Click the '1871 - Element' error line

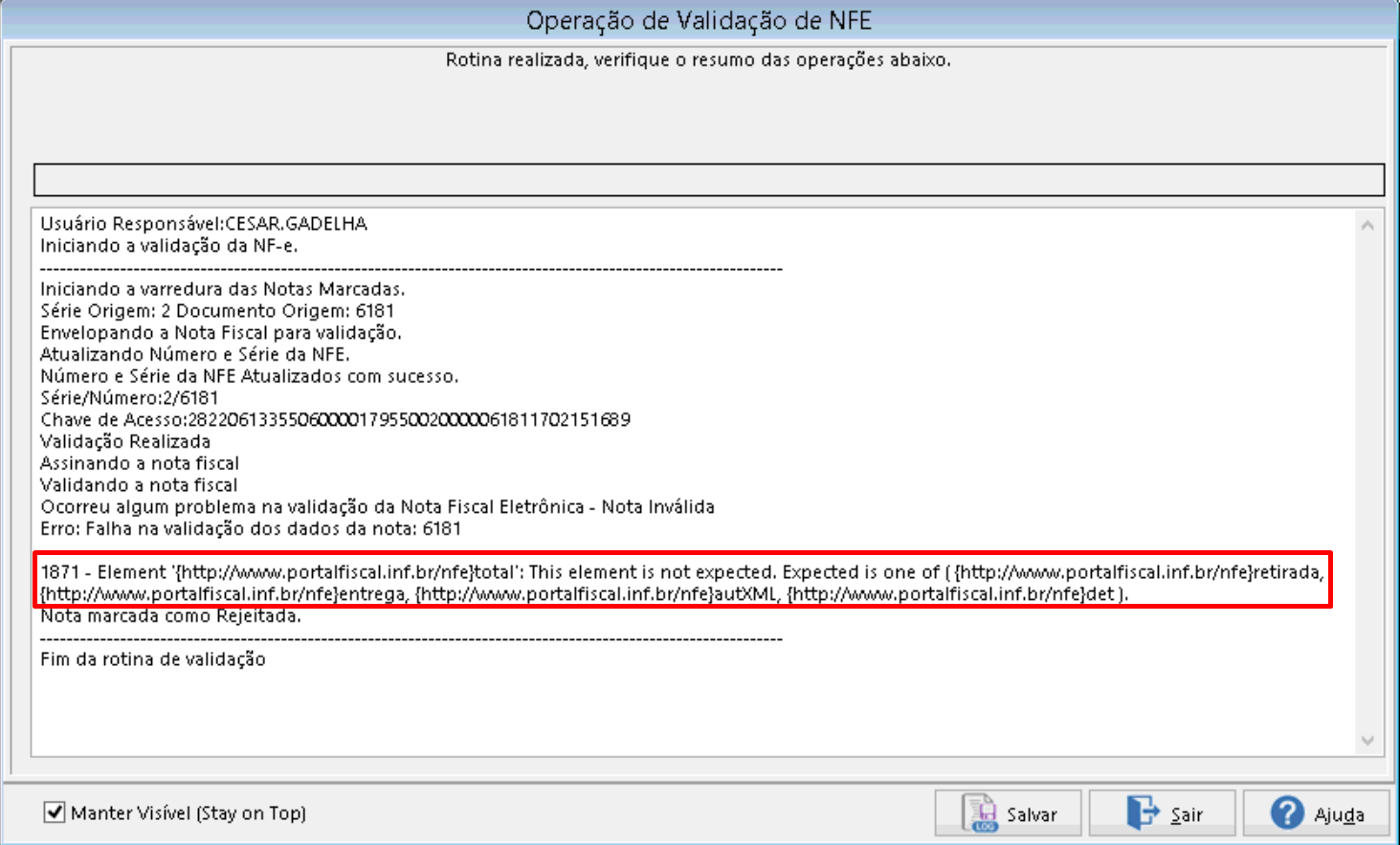tap(682, 572)
